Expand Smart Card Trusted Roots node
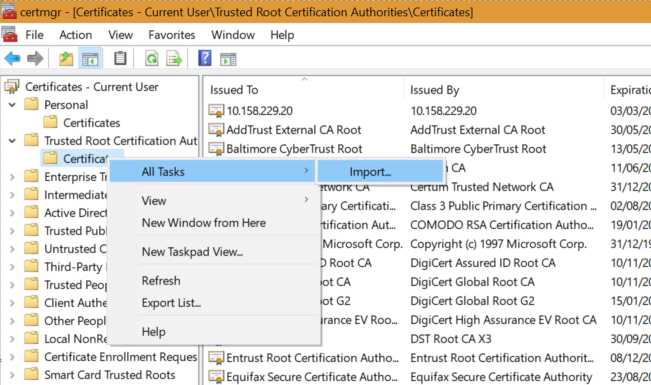 coord(12,375)
